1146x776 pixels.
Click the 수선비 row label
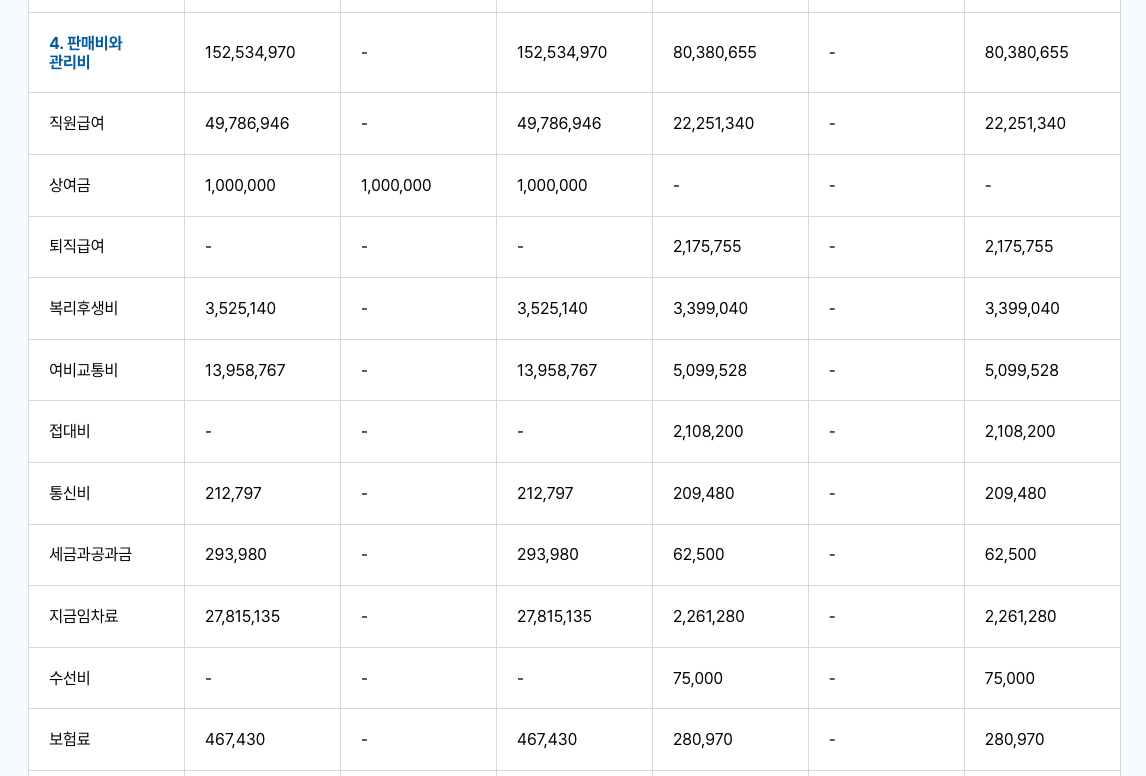tap(70, 678)
